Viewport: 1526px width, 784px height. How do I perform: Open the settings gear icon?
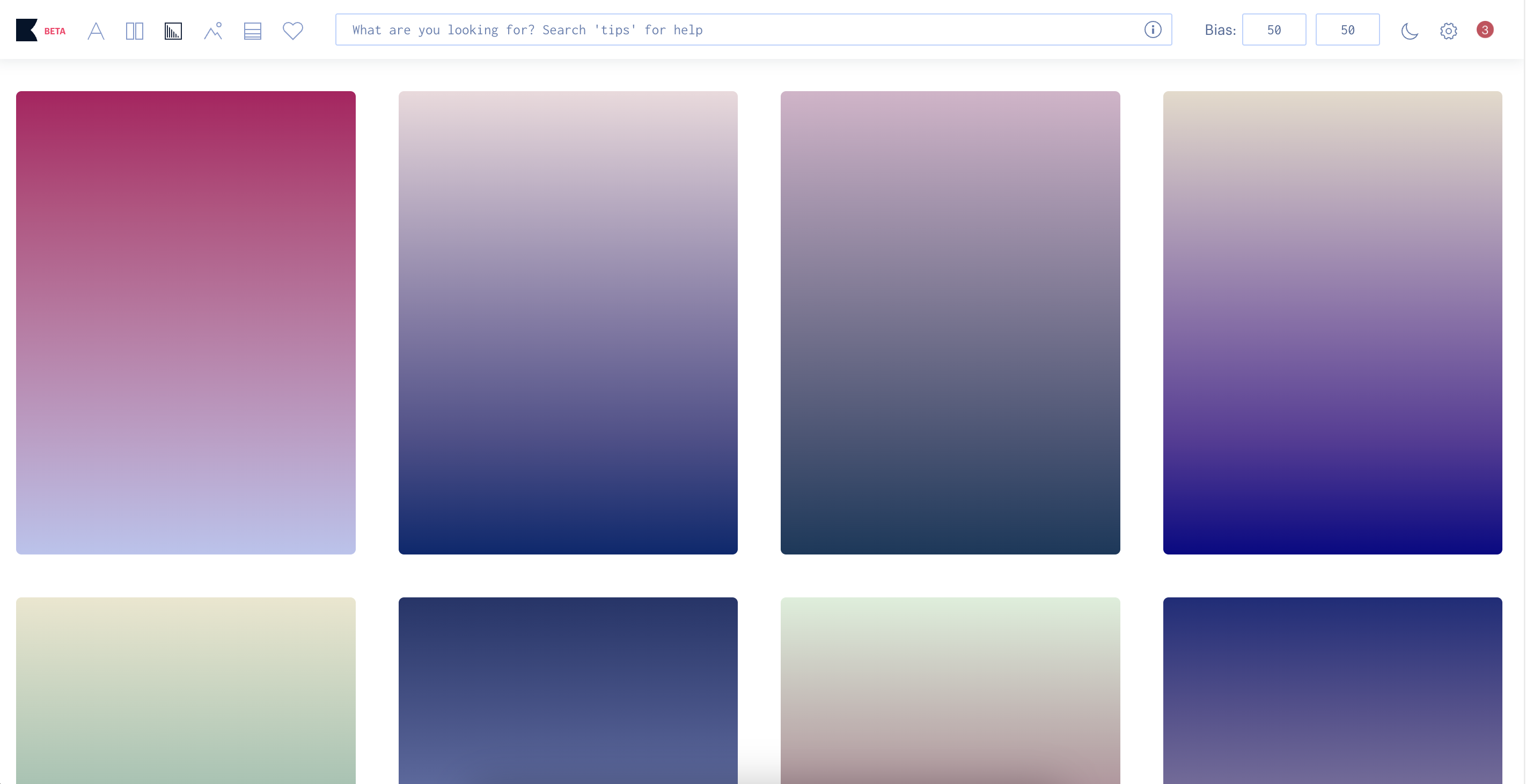pos(1448,31)
